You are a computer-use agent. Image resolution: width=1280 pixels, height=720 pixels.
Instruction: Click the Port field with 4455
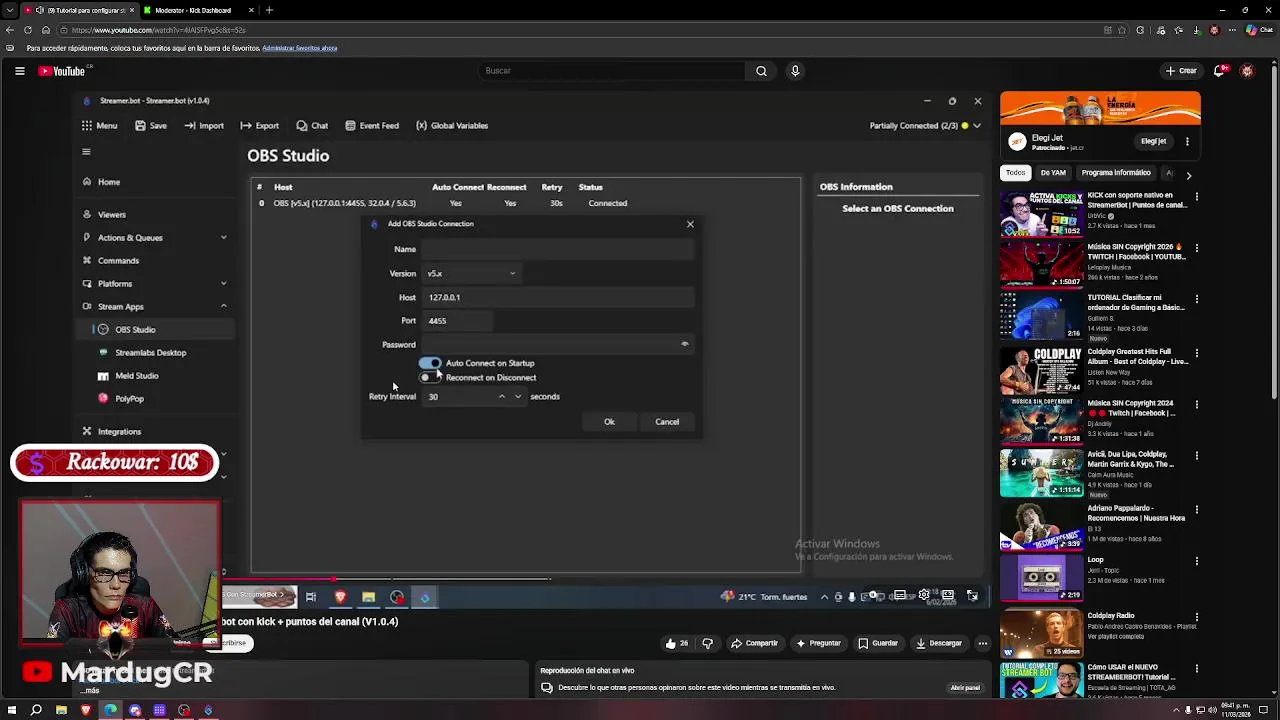tap(457, 321)
